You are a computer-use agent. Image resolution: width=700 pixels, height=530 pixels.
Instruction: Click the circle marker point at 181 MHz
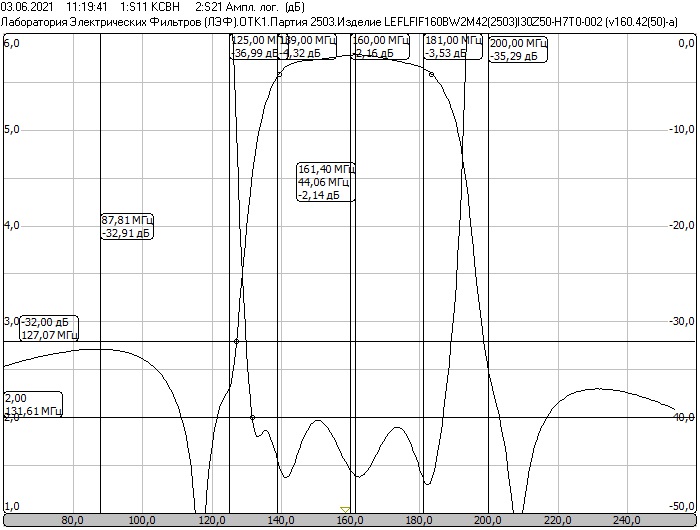point(431,74)
